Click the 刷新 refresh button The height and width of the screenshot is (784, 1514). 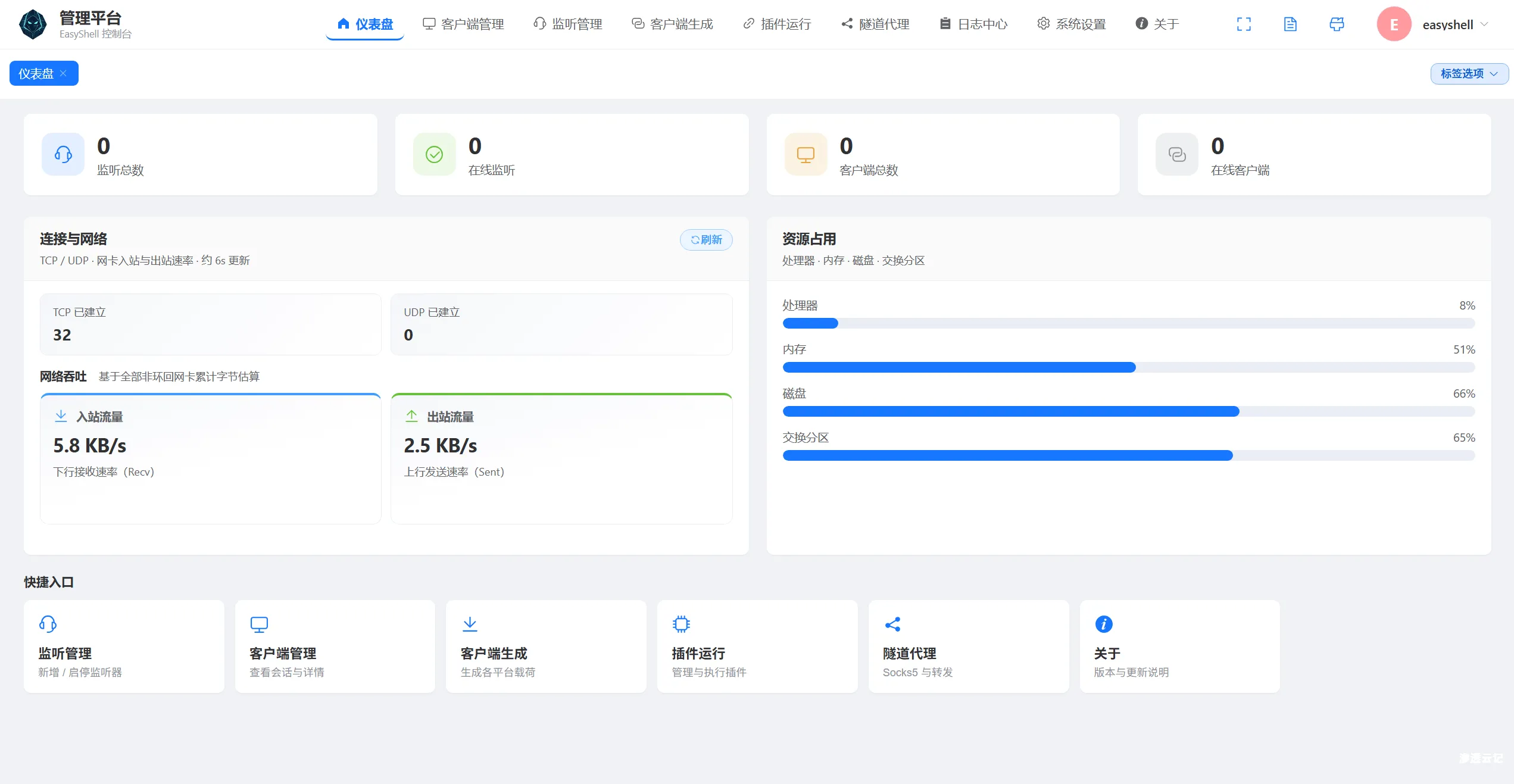pyautogui.click(x=706, y=240)
